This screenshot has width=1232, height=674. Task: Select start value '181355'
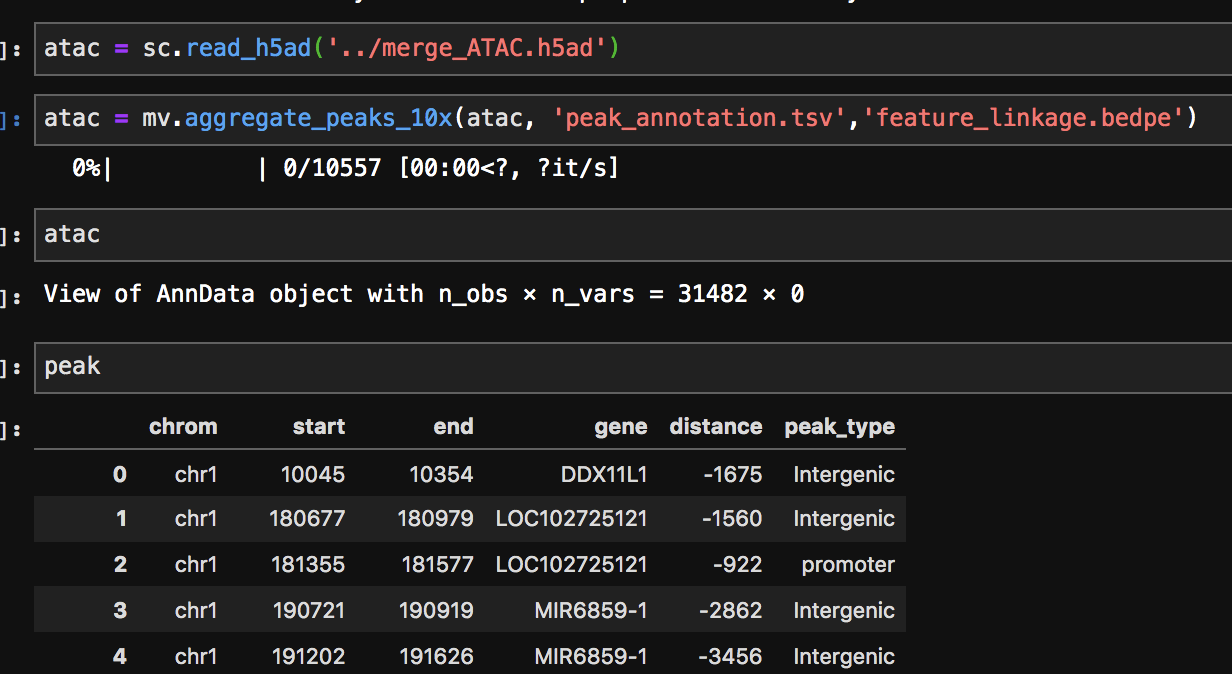tap(308, 565)
